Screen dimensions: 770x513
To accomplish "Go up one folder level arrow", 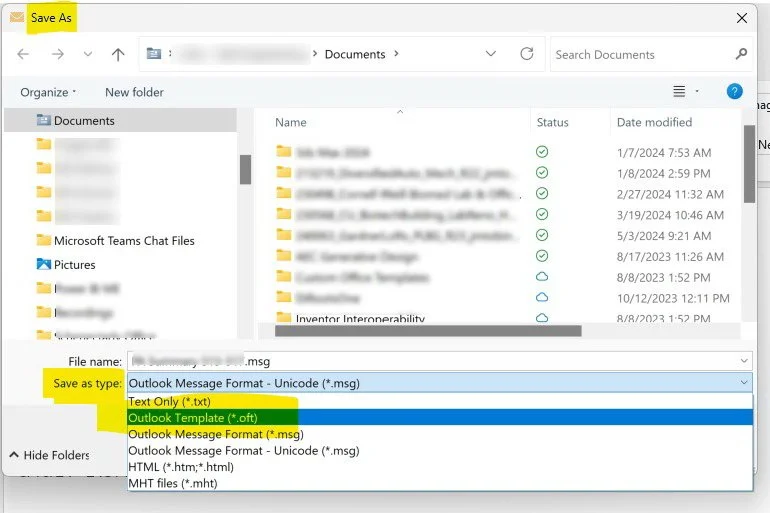I will [118, 54].
